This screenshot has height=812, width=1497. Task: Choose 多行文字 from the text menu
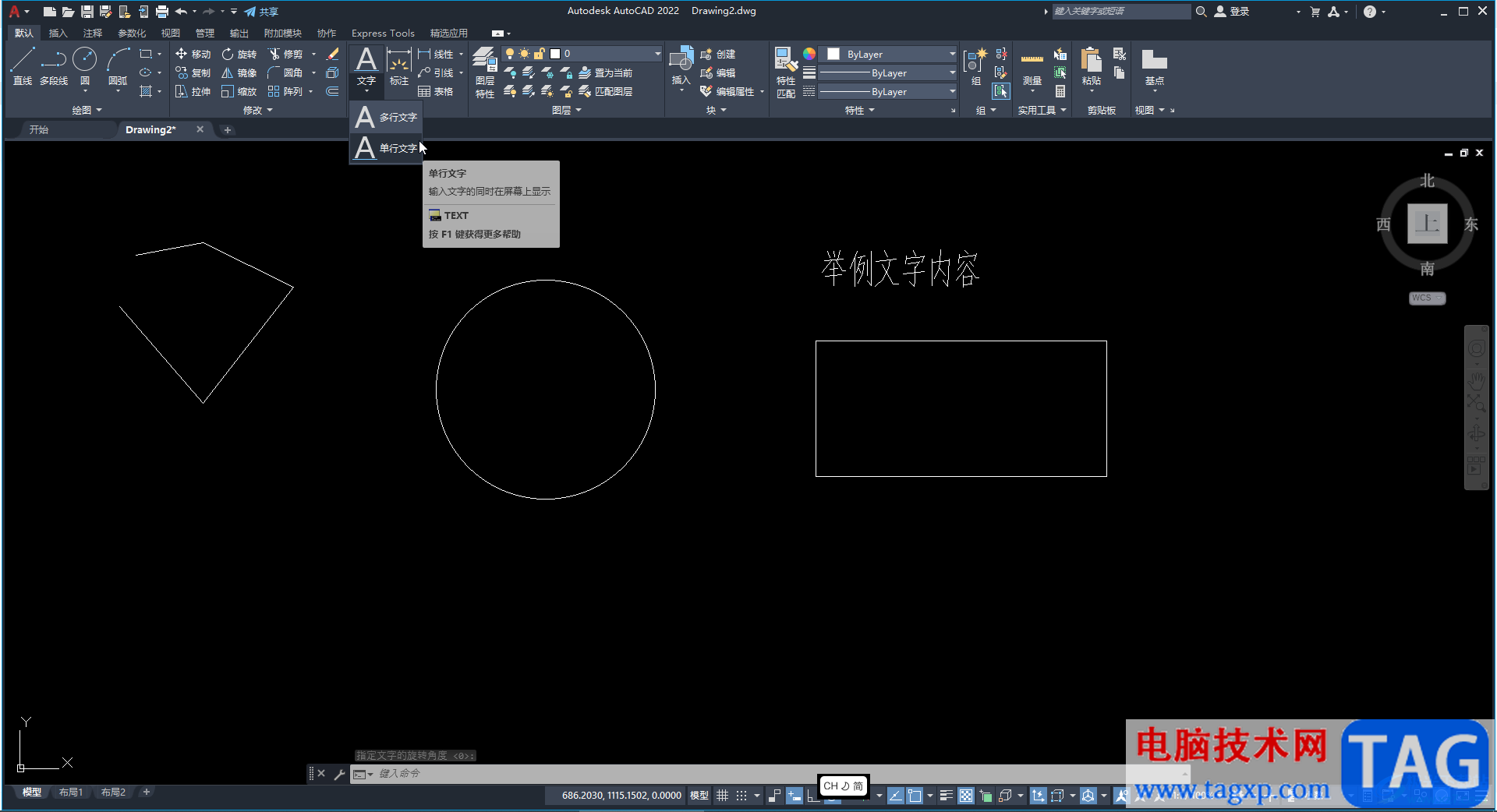click(386, 117)
